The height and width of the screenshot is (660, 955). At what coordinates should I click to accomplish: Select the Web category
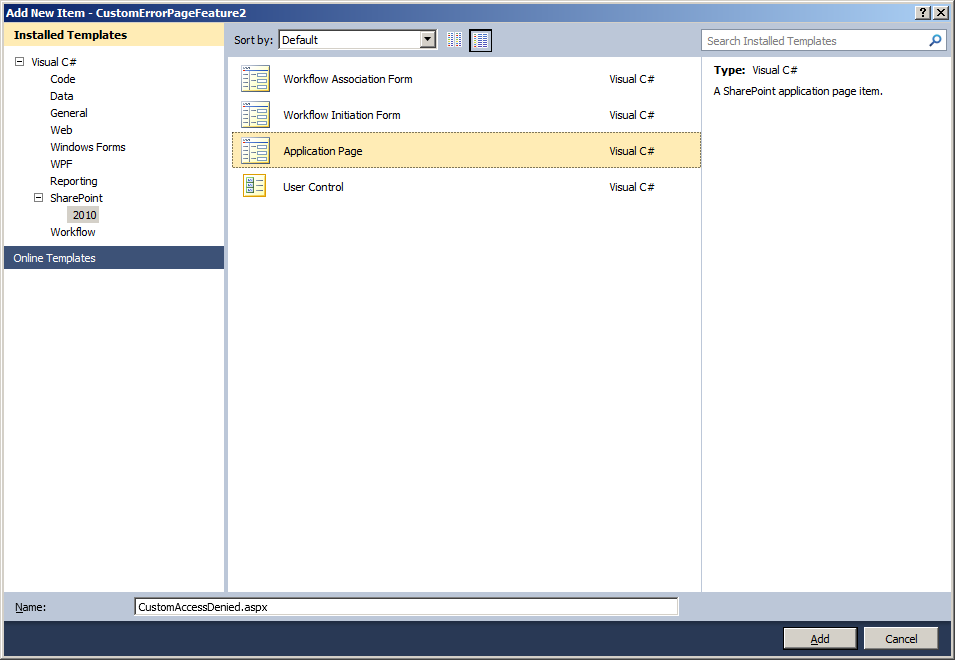click(61, 130)
